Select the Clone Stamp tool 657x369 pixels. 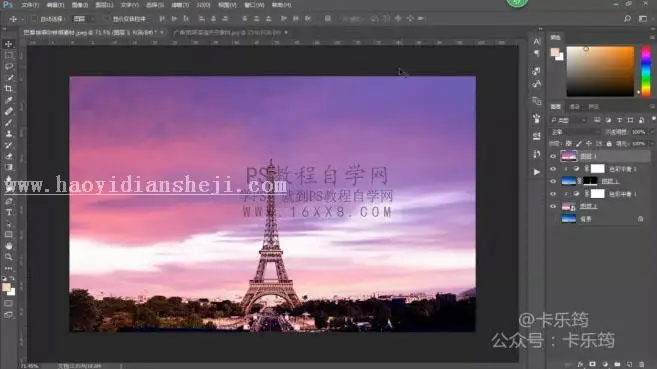pyautogui.click(x=8, y=134)
